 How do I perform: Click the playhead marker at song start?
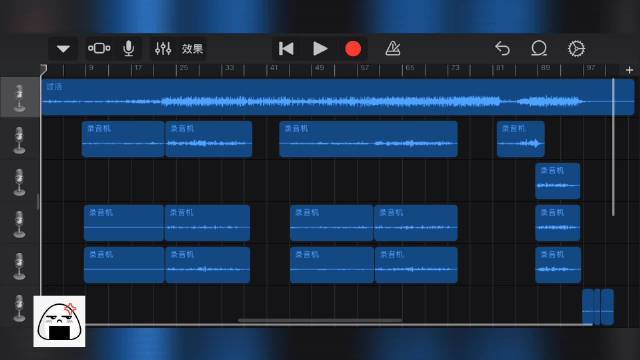(x=44, y=69)
